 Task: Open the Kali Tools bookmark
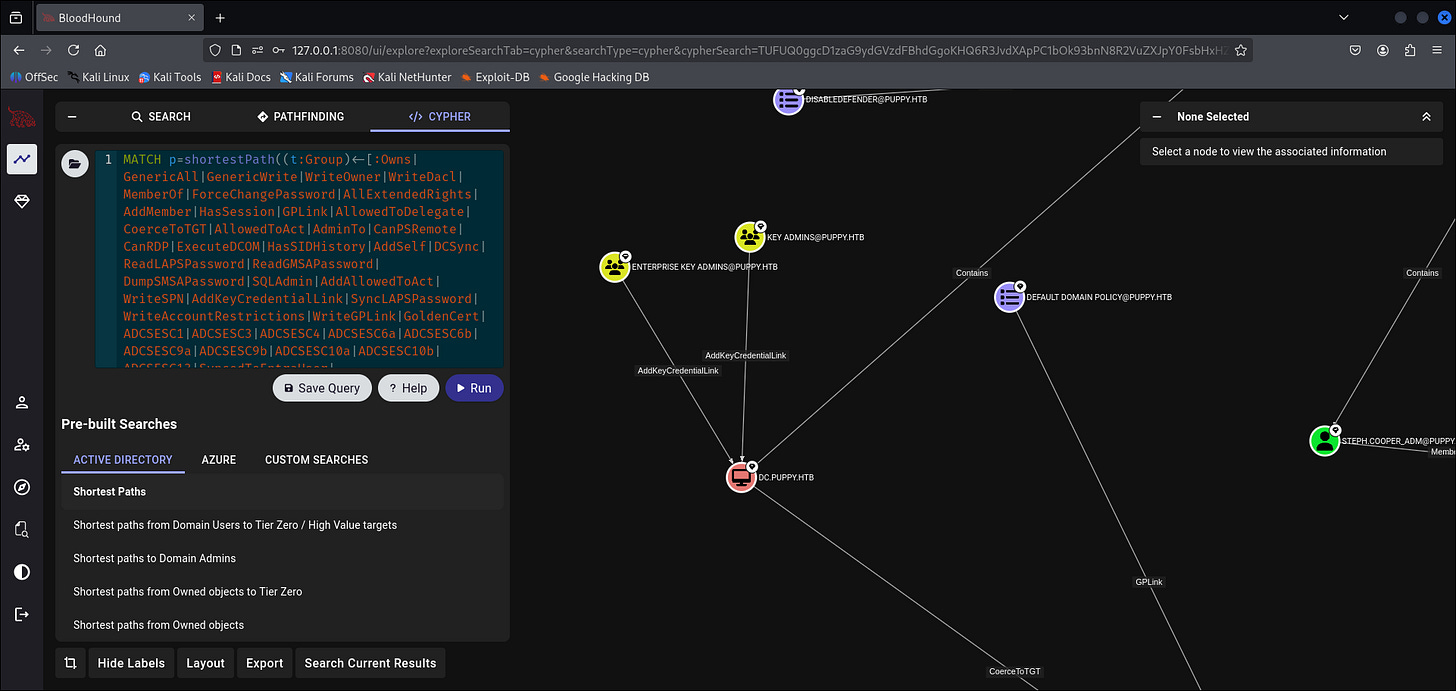[170, 77]
